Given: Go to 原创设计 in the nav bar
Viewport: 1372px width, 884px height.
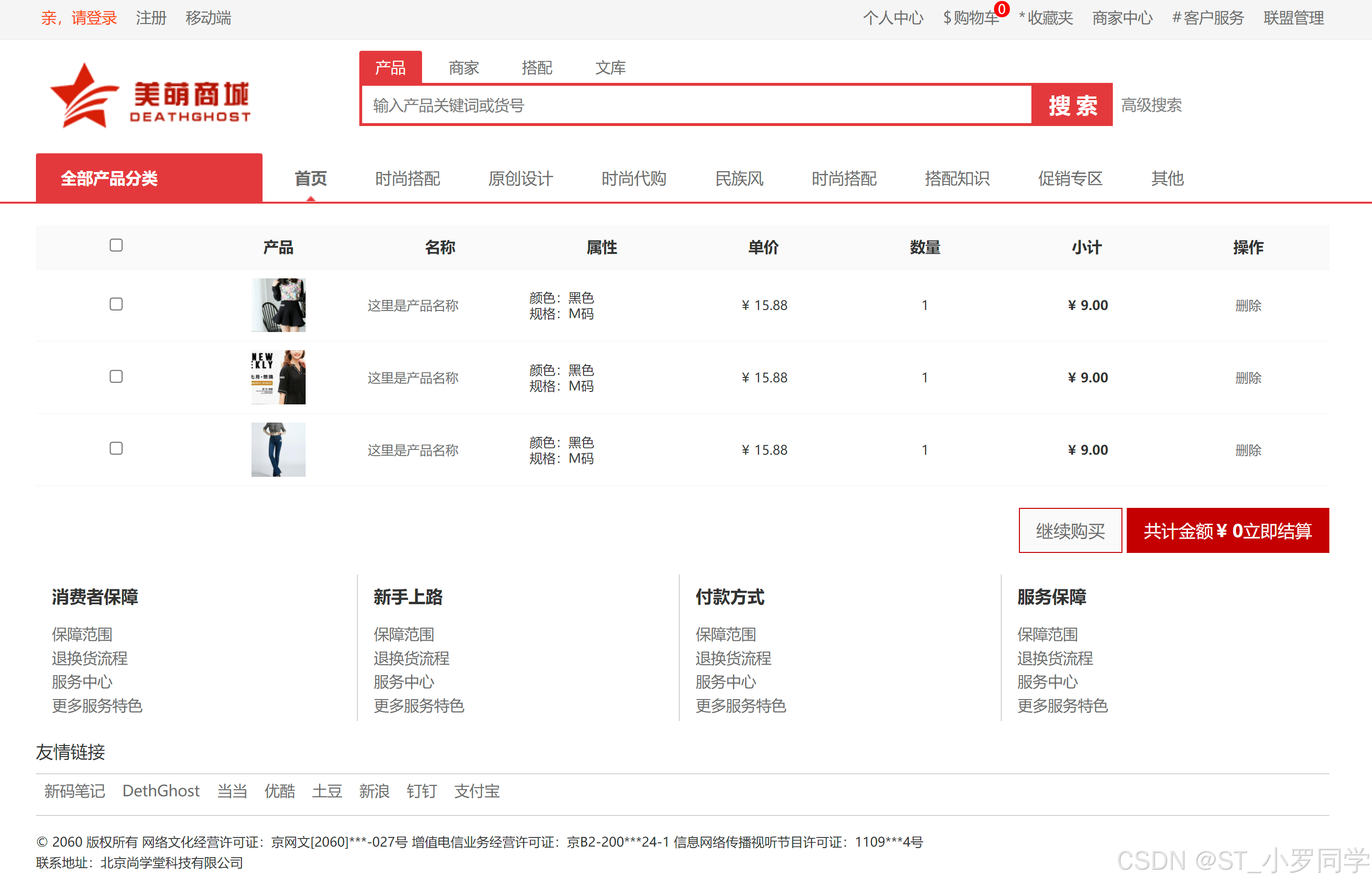Looking at the screenshot, I should (x=520, y=179).
